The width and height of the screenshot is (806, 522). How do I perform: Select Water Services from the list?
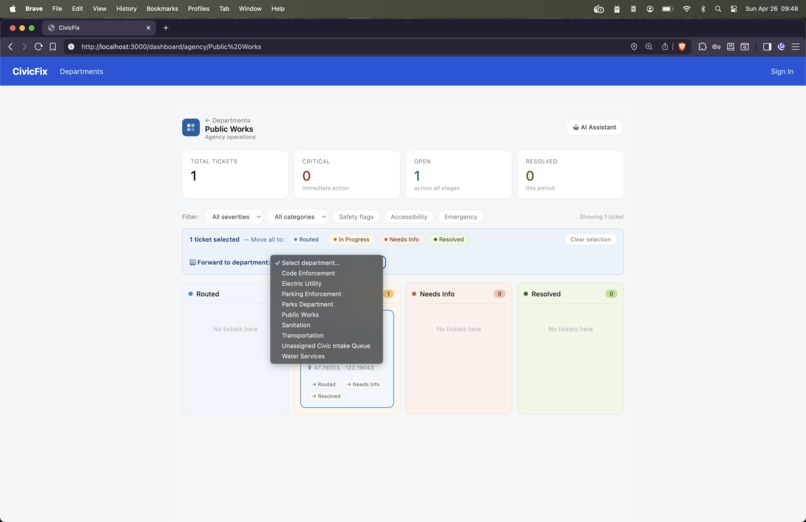click(x=326, y=356)
